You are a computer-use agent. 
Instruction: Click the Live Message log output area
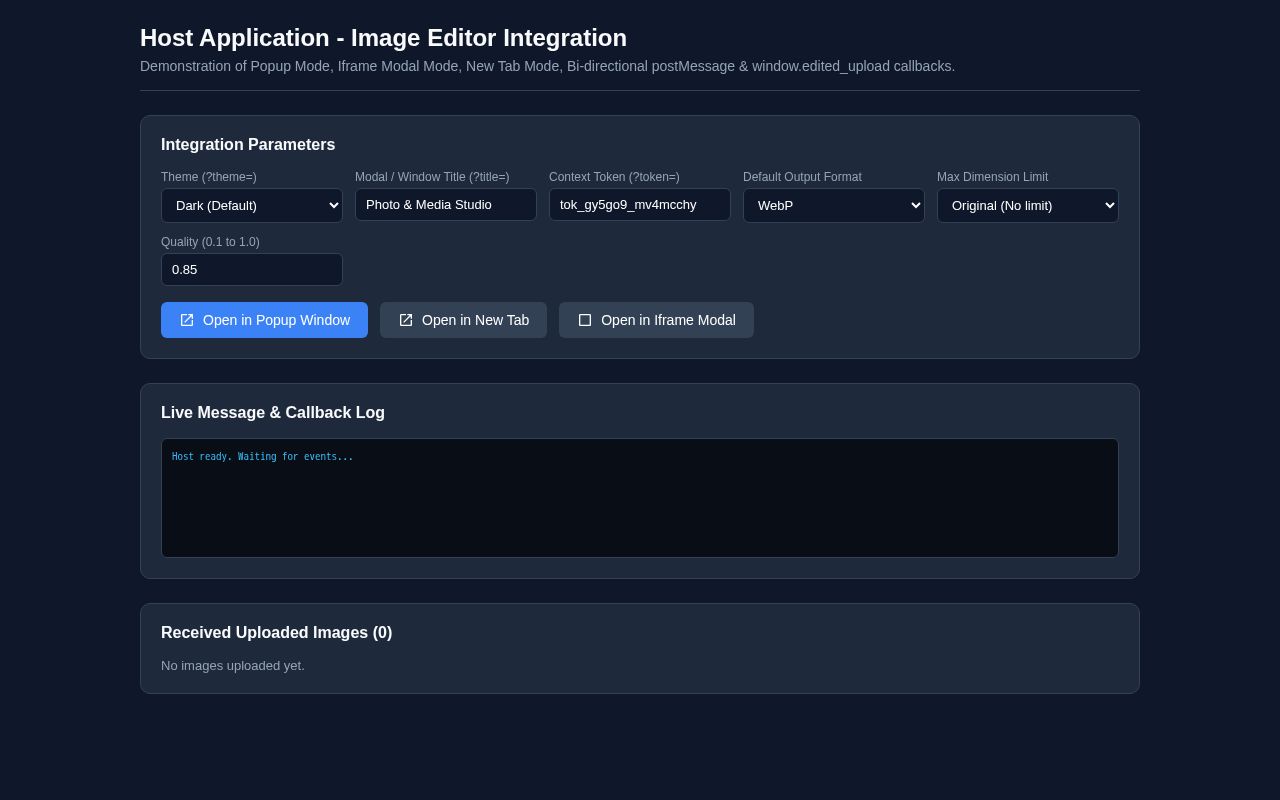coord(640,498)
